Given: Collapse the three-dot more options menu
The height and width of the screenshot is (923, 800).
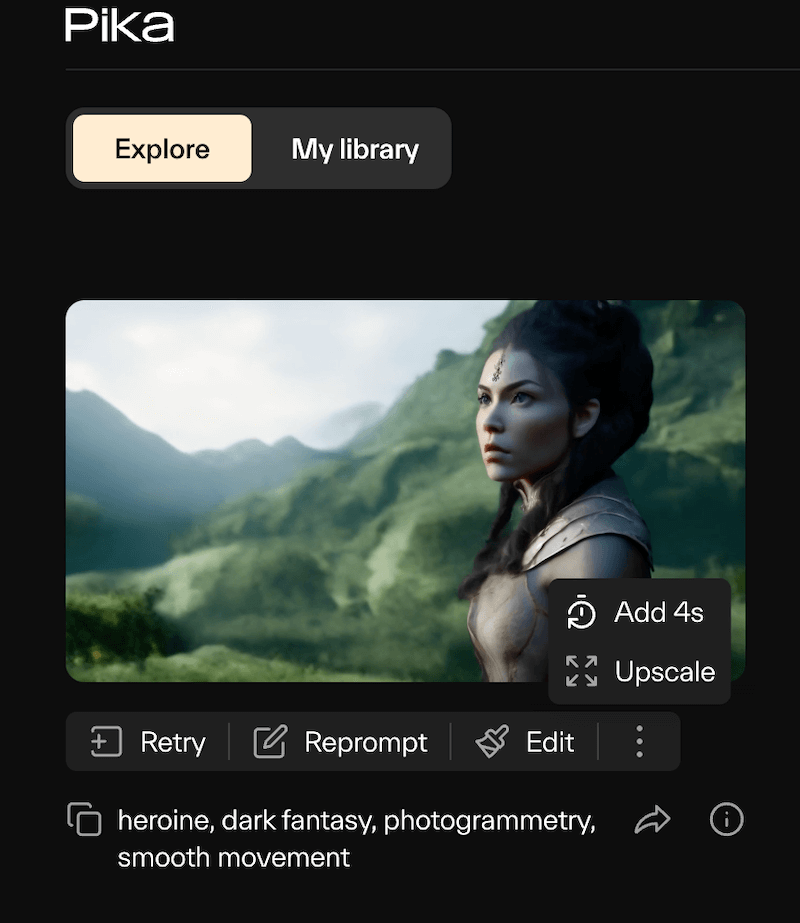Looking at the screenshot, I should (639, 742).
